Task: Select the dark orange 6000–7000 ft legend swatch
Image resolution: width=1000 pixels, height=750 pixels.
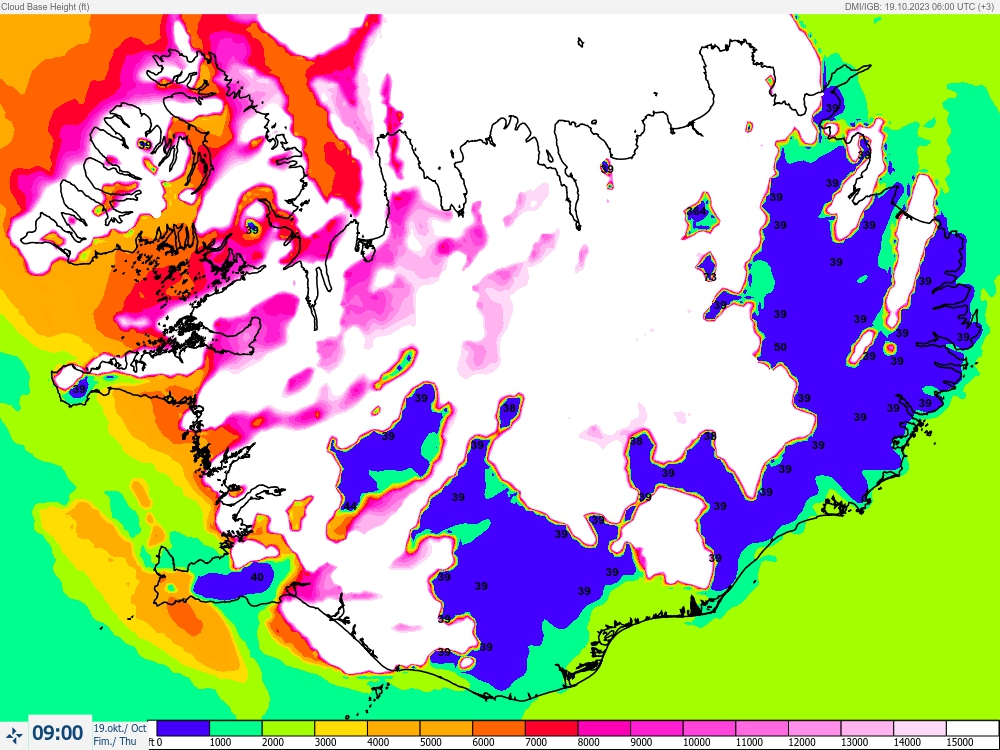Action: point(499,728)
